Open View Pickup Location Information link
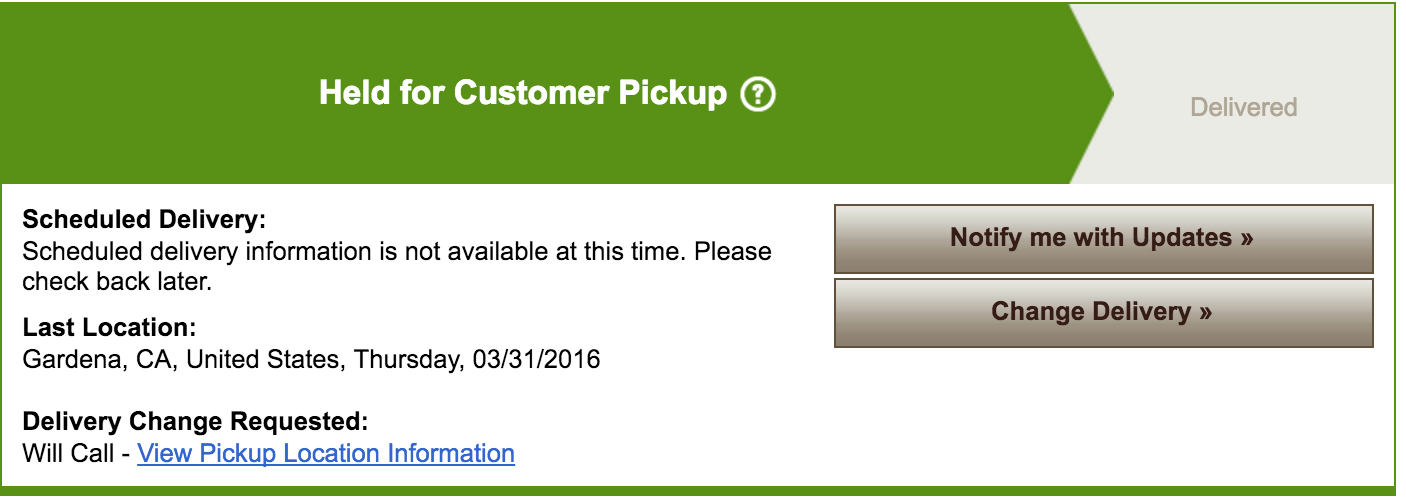Viewport: 1406px width, 498px height. (326, 454)
